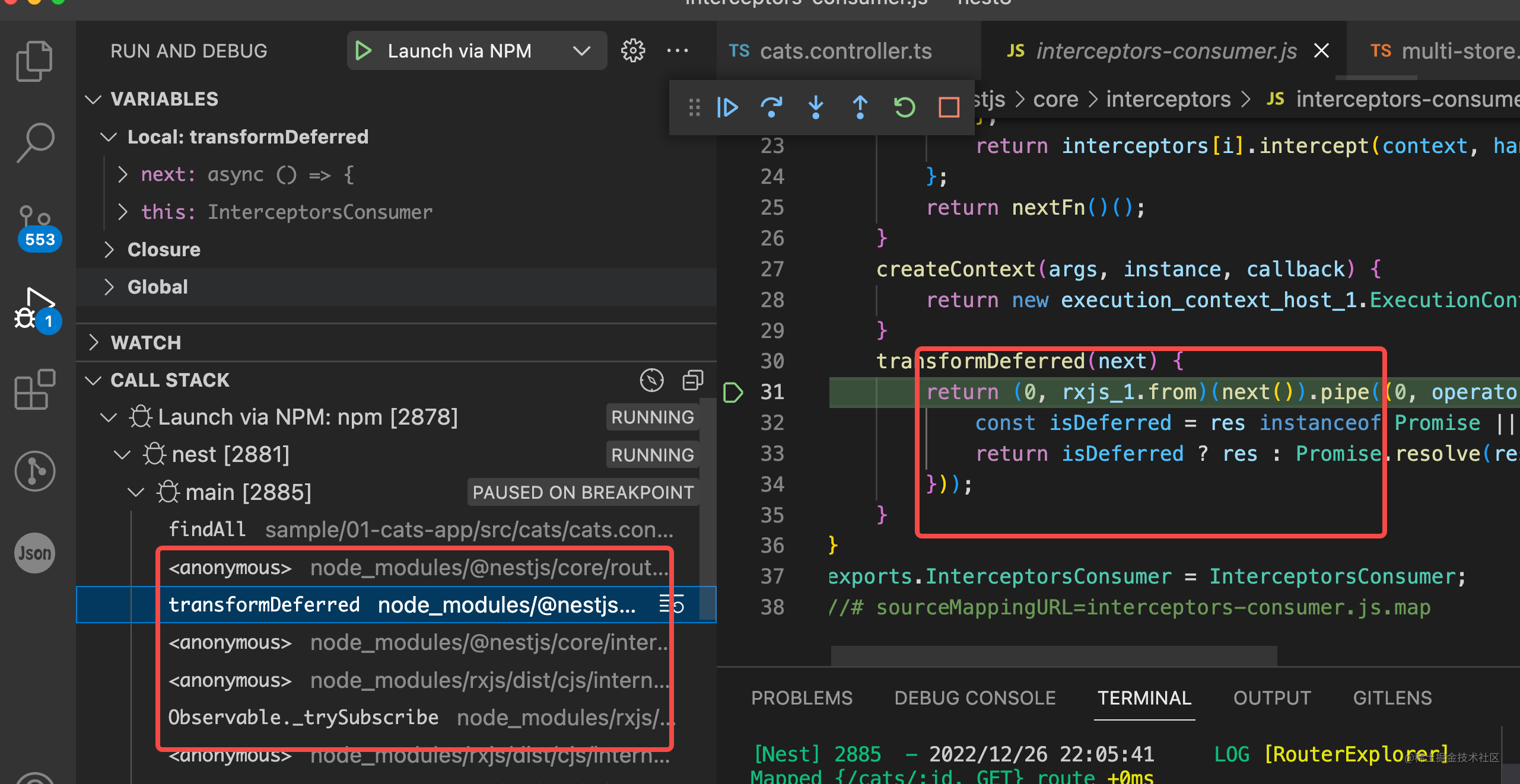Open launch.json via gear icon
Screen dimensions: 1520x784
(x=633, y=51)
